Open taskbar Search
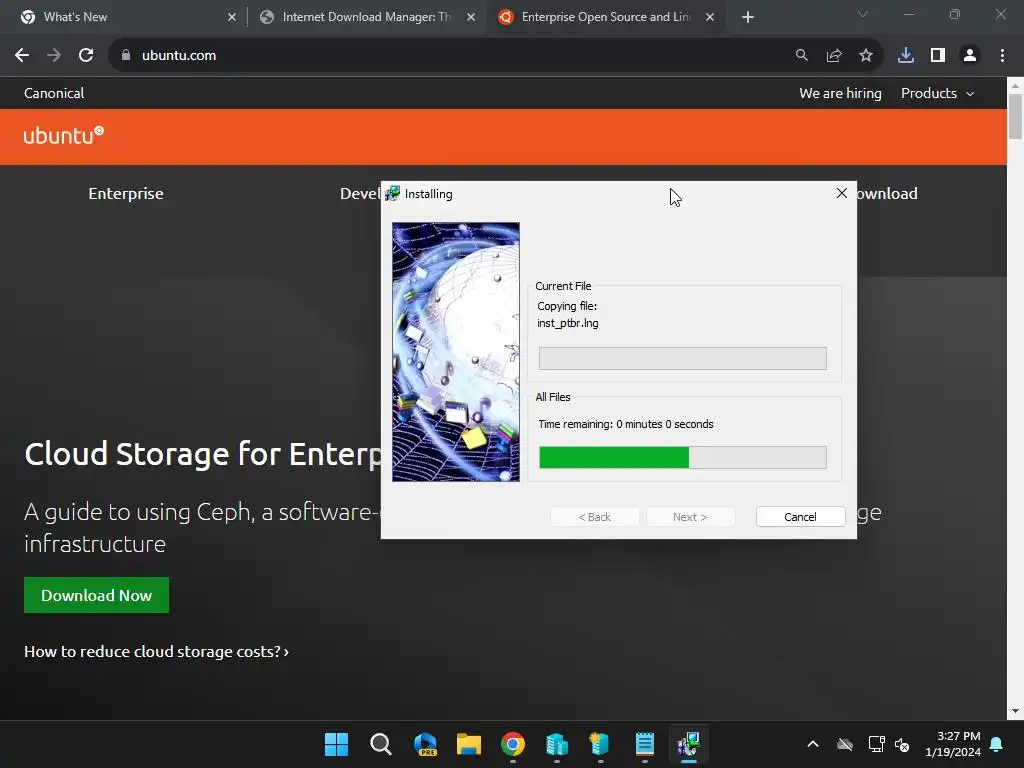Screen dimensions: 1024x768 click(381, 744)
